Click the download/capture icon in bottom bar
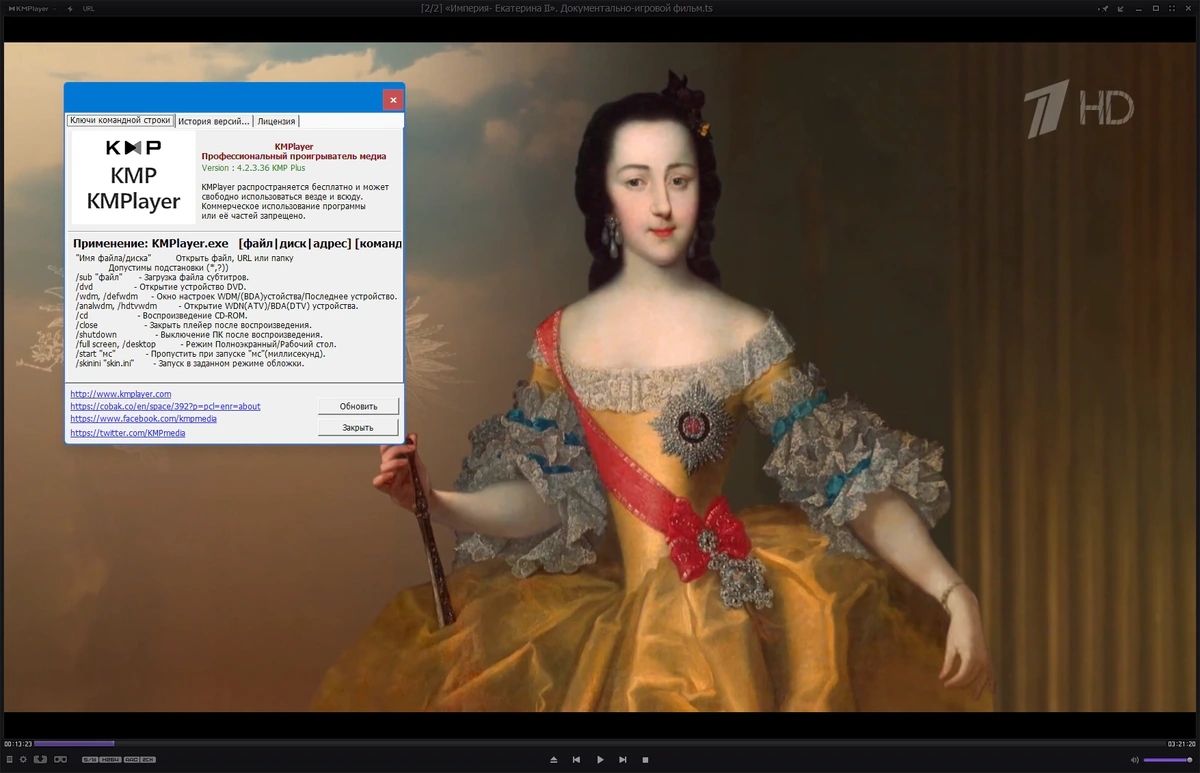Viewport: 1200px width, 773px height. 40,760
